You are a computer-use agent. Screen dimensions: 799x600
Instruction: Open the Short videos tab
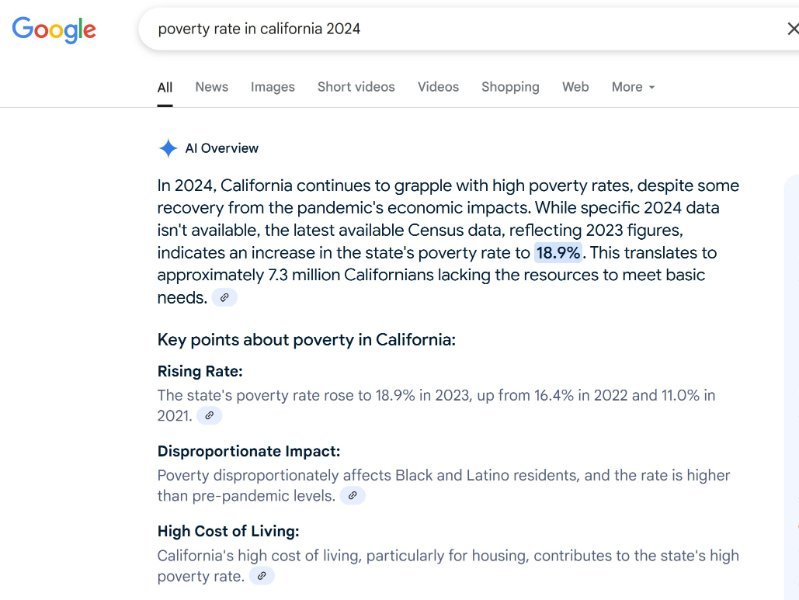click(x=356, y=87)
